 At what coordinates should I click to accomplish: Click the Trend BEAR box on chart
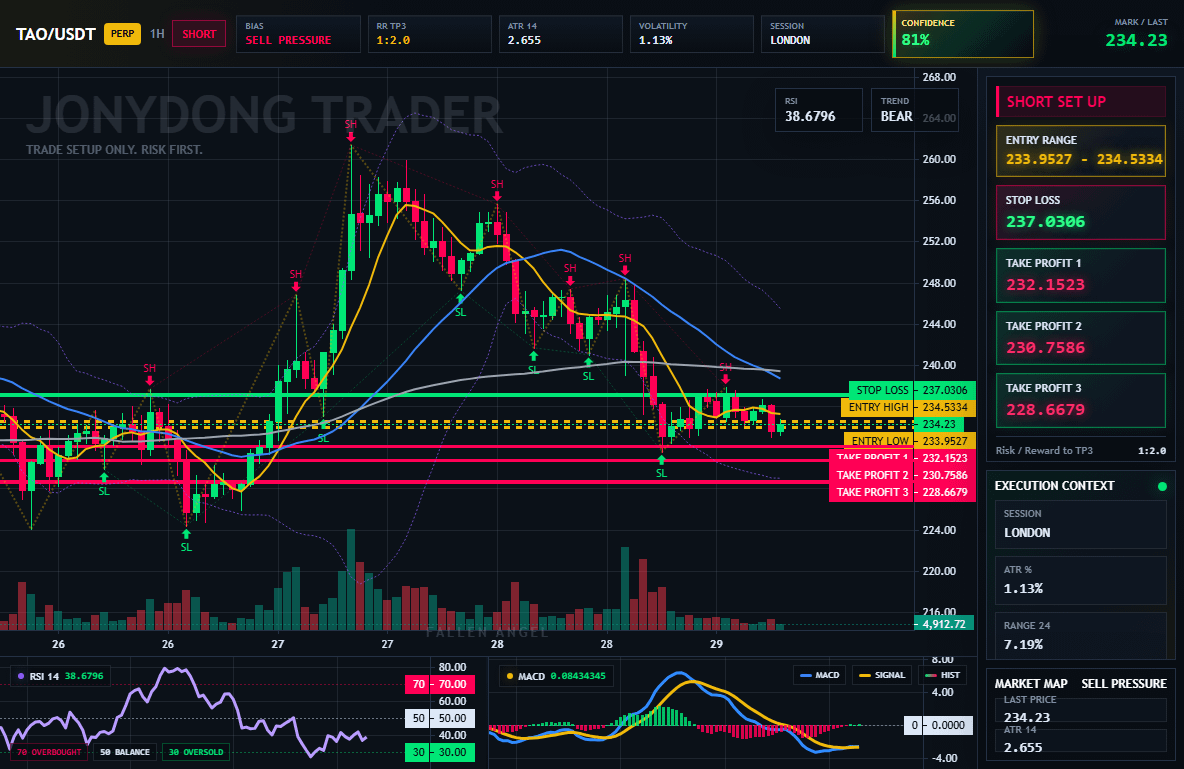[x=914, y=110]
